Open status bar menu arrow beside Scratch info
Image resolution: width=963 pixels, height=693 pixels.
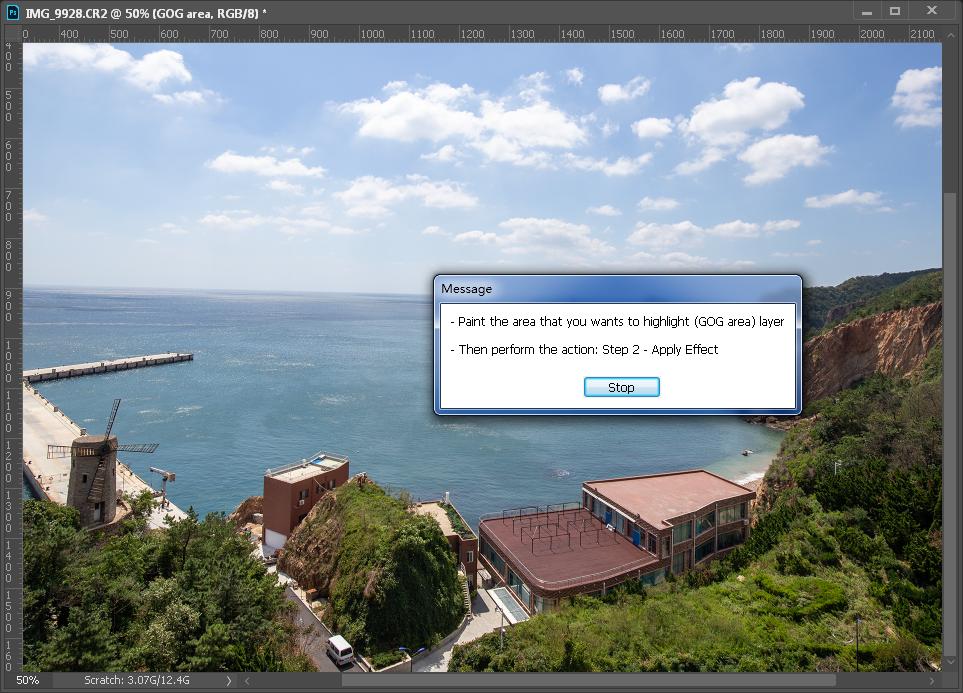pyautogui.click(x=228, y=681)
